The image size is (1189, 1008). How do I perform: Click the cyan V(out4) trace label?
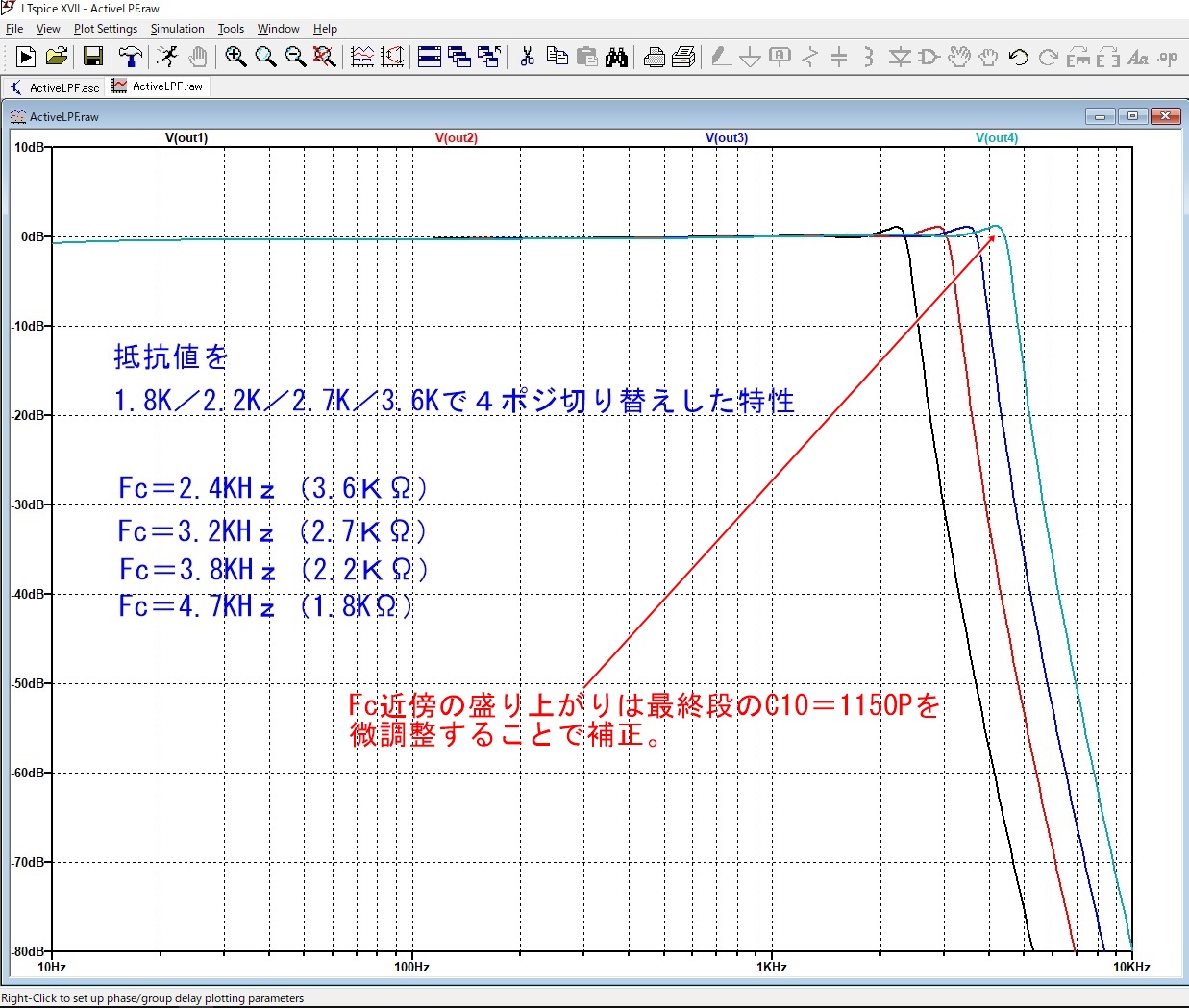[997, 137]
